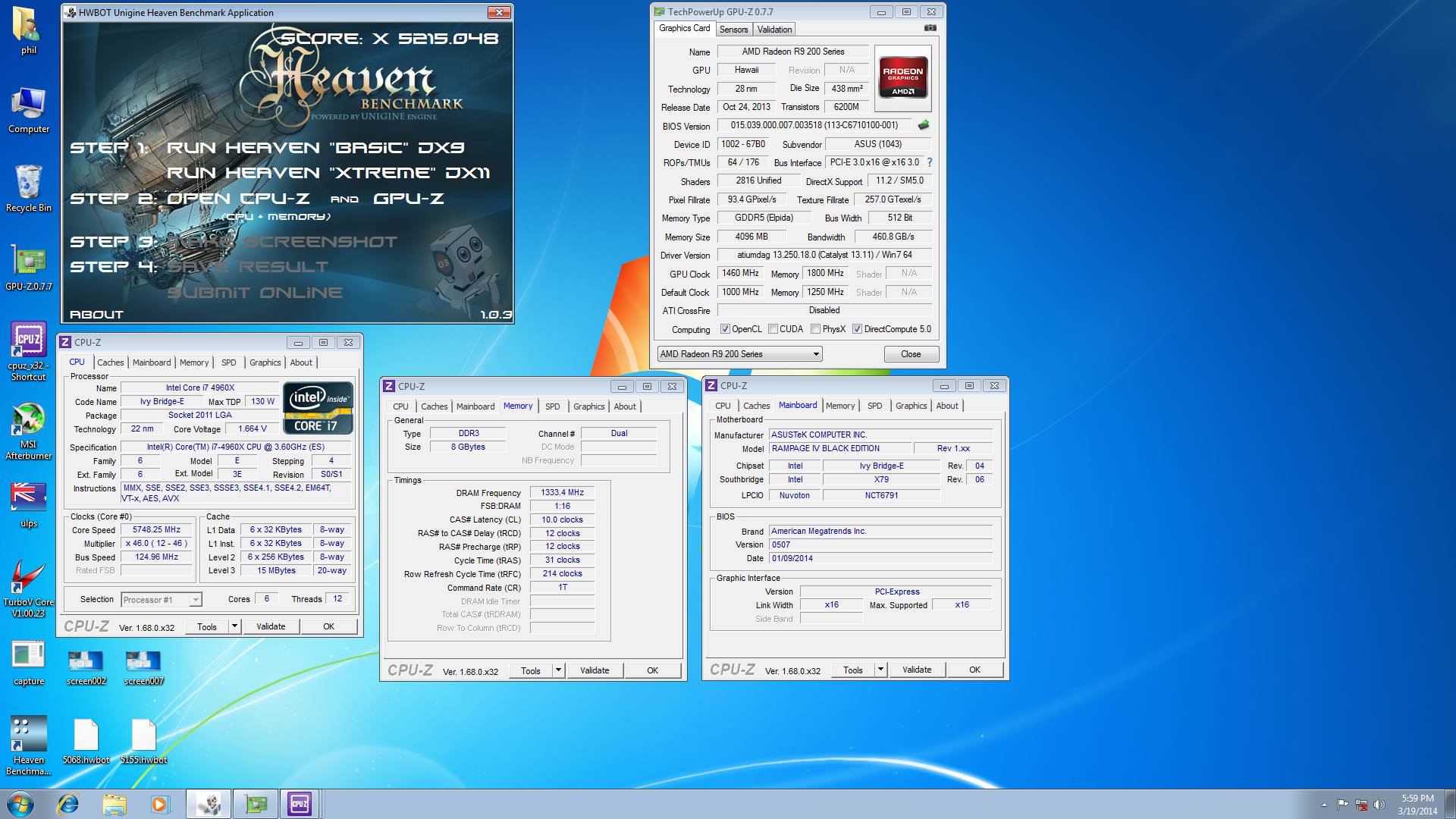
Task: Launch the cpuz_x32 Shortcut icon
Action: pos(29,350)
